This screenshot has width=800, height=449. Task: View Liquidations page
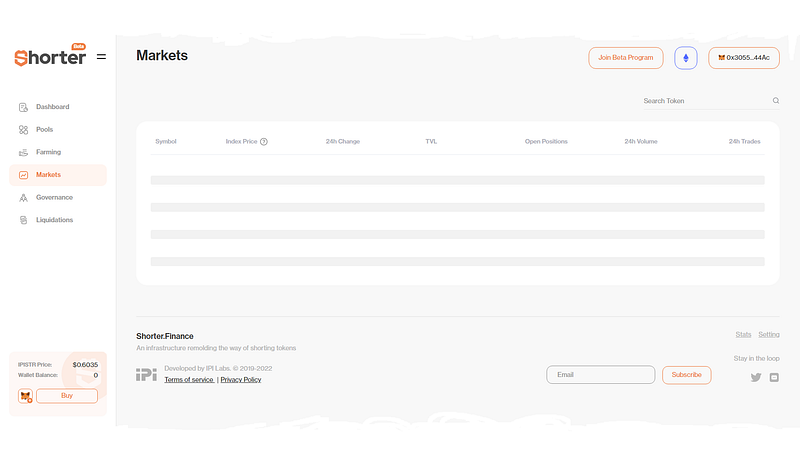tap(58, 220)
